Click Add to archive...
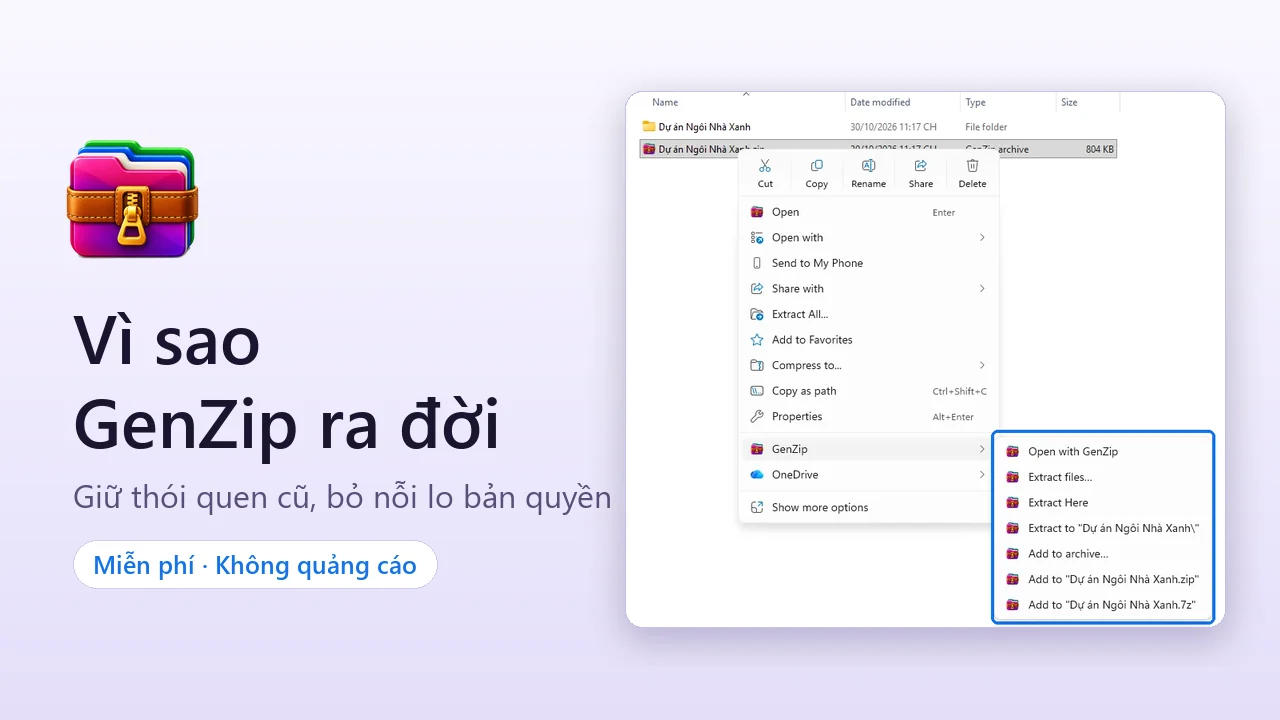 (x=1103, y=554)
